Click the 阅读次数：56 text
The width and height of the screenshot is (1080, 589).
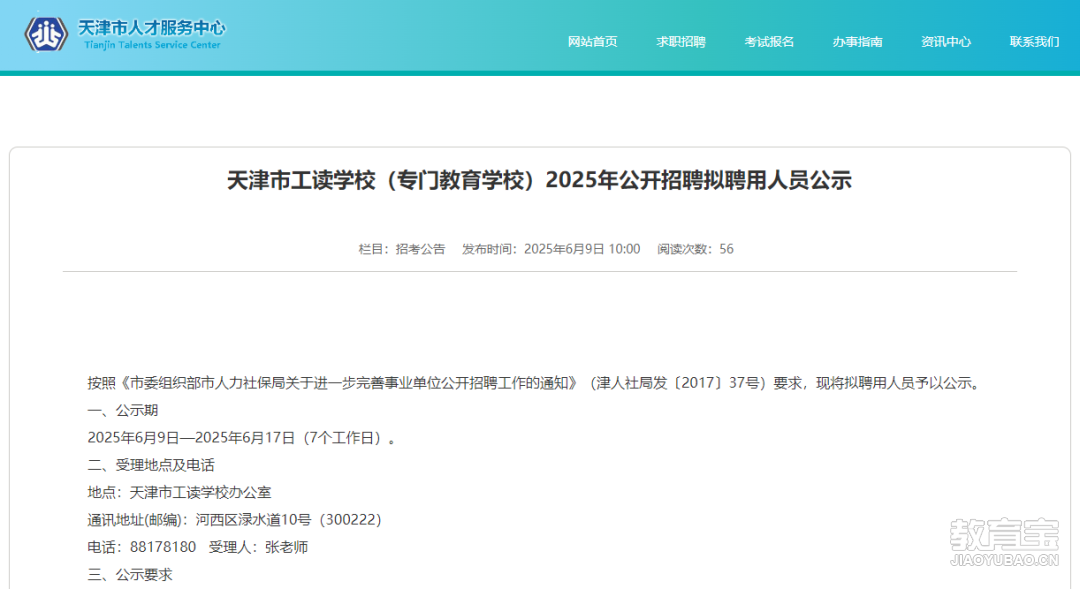[x=695, y=249]
